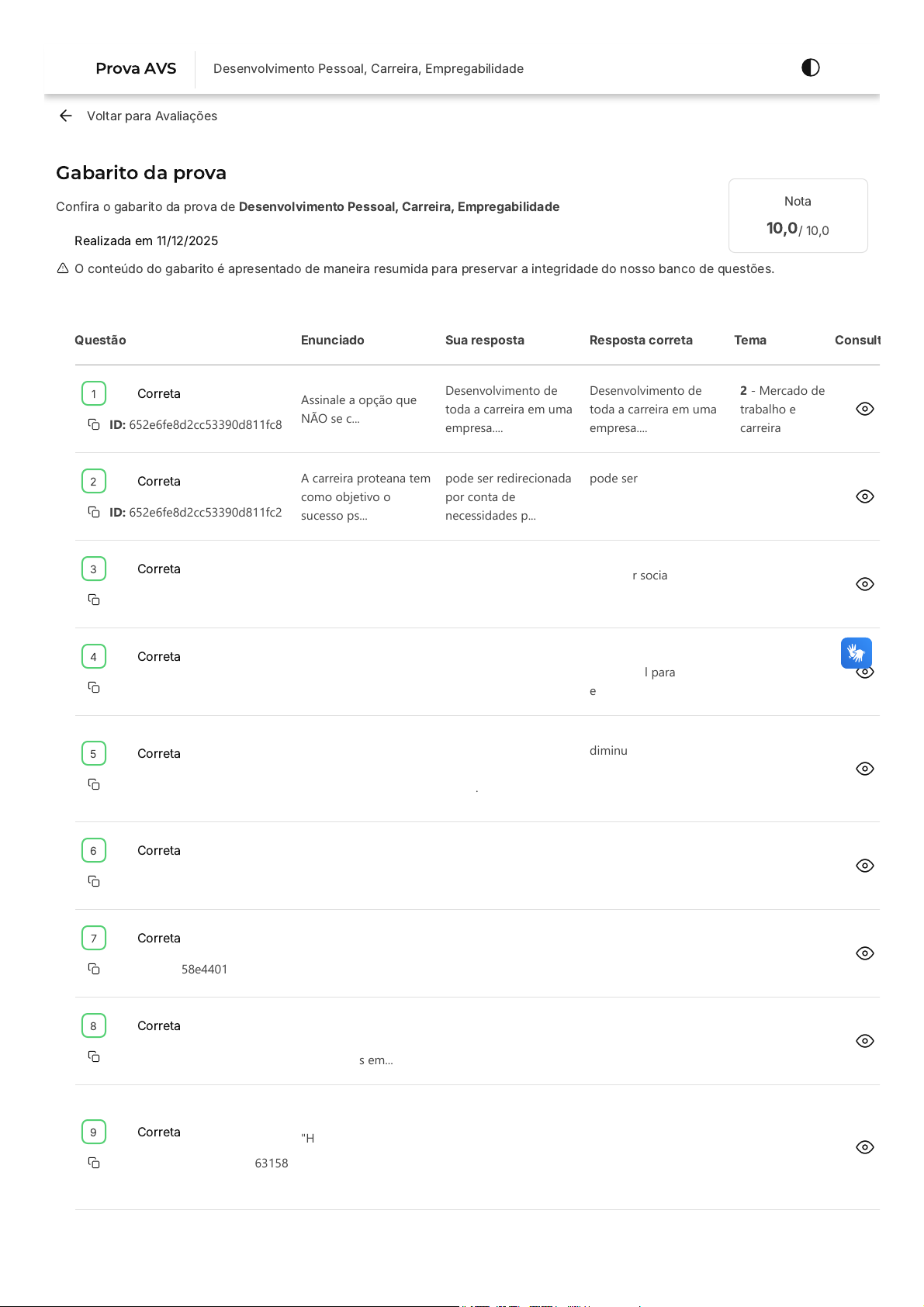Select question number 4 badge
924x1307 pixels.
click(94, 656)
